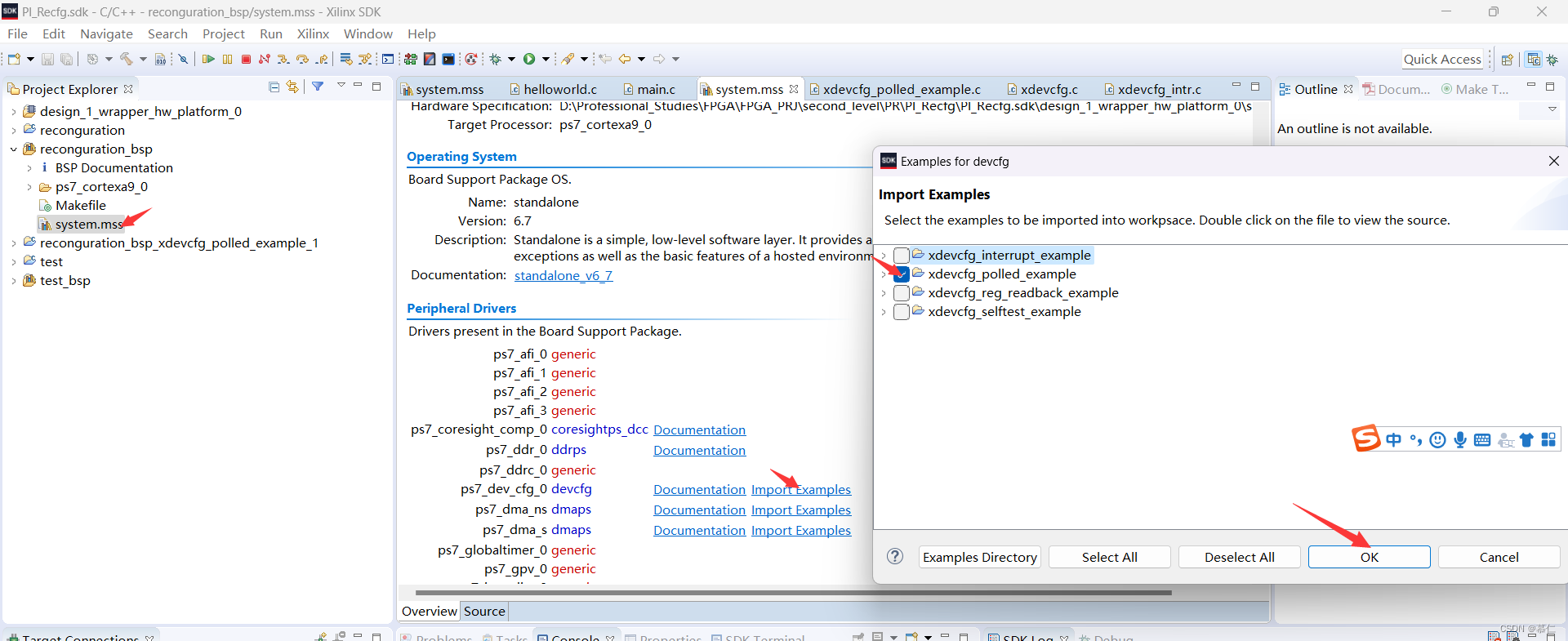The height and width of the screenshot is (641, 1568).
Task: Click the help question mark in dialog
Action: click(895, 556)
